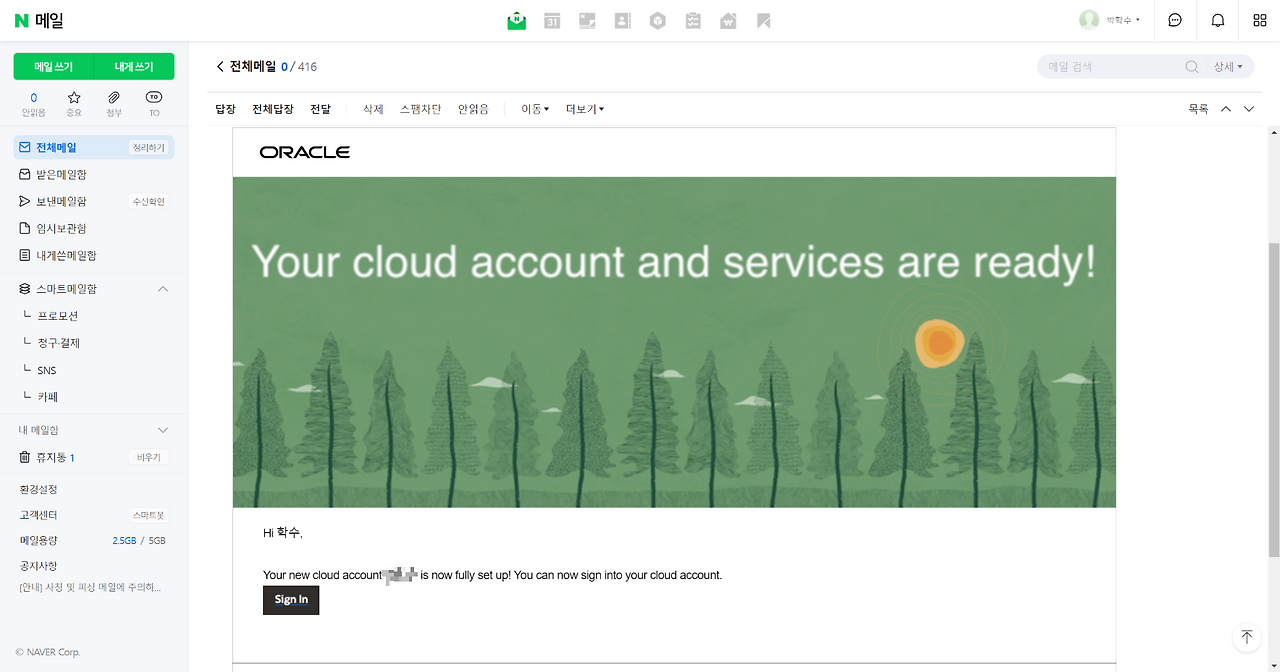Open the Naver address book icon
This screenshot has width=1280, height=672.
coord(622,21)
